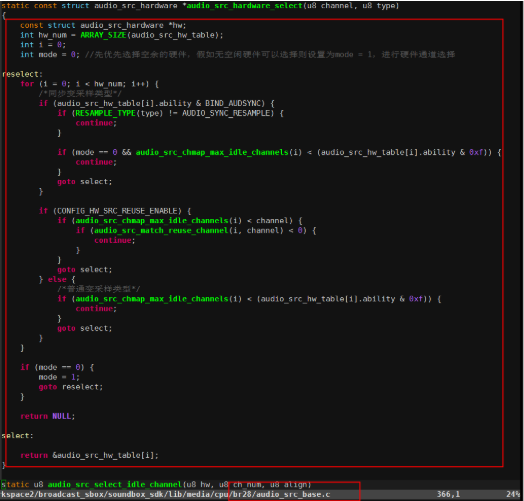Viewport: 524px width, 501px height.
Task: Click audio_src_select_idle_channel function name
Action: tap(115, 485)
